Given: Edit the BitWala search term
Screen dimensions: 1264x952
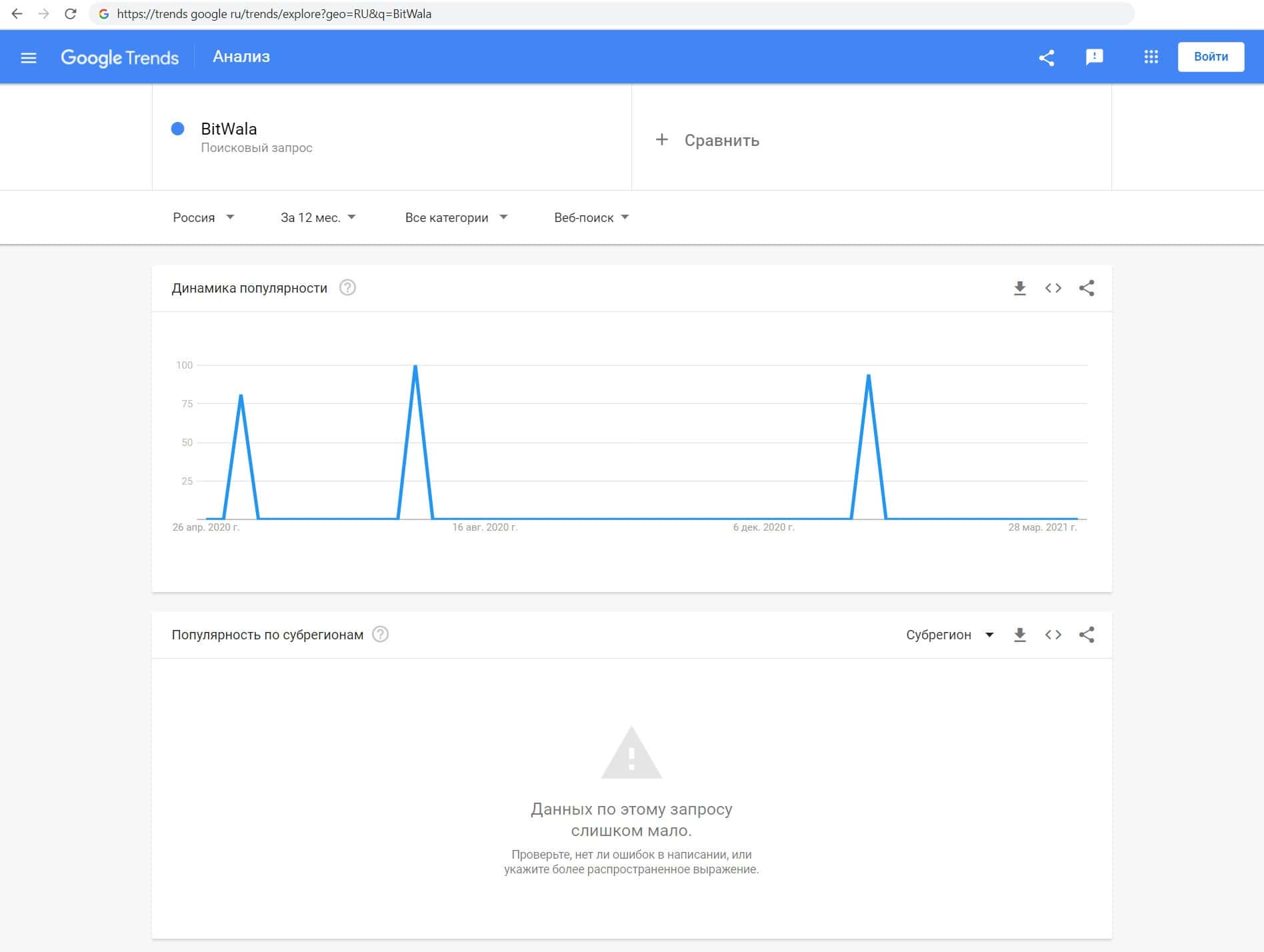Looking at the screenshot, I should pyautogui.click(x=229, y=129).
